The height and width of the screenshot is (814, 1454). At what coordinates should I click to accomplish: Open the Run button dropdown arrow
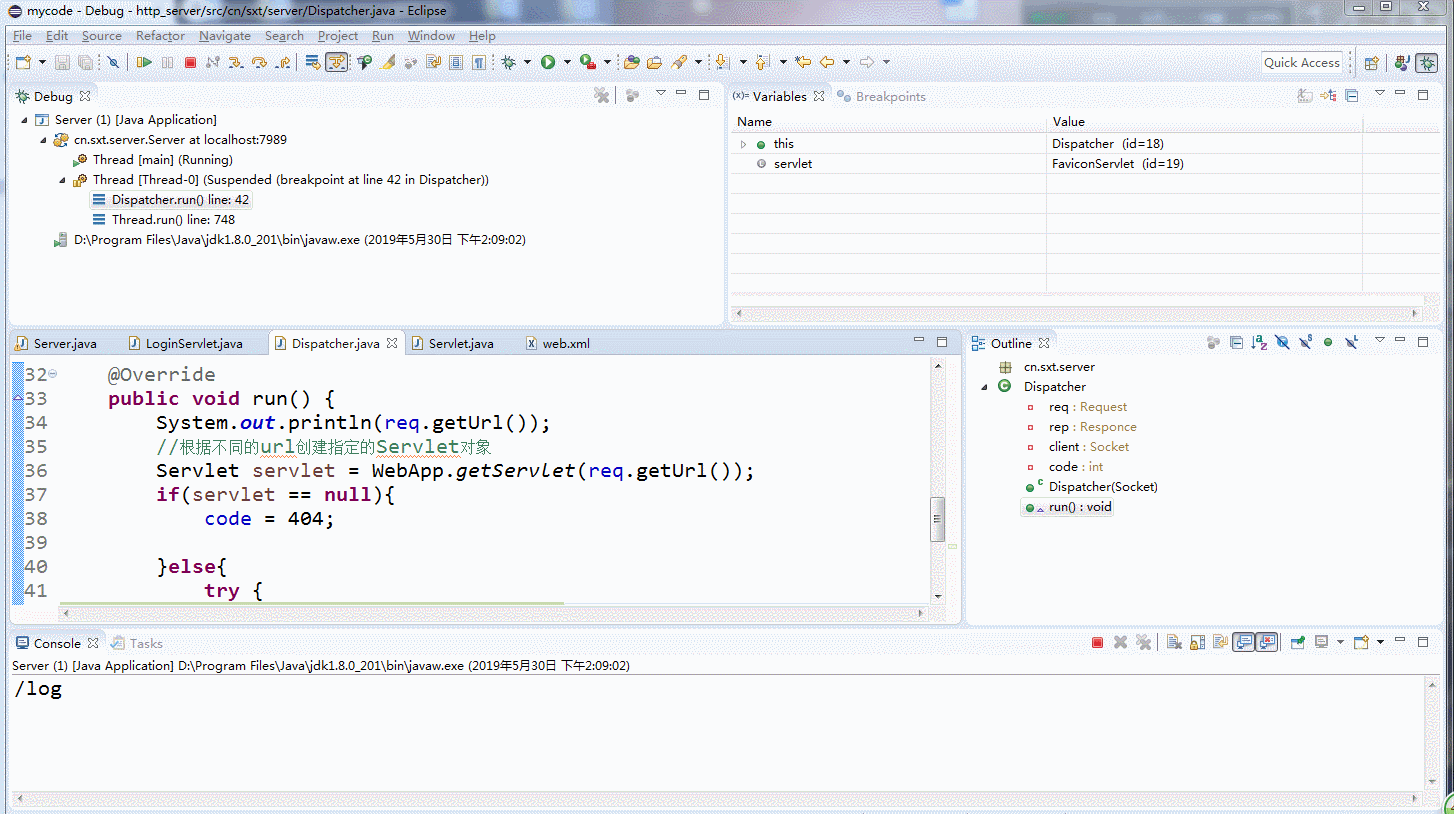(x=567, y=62)
